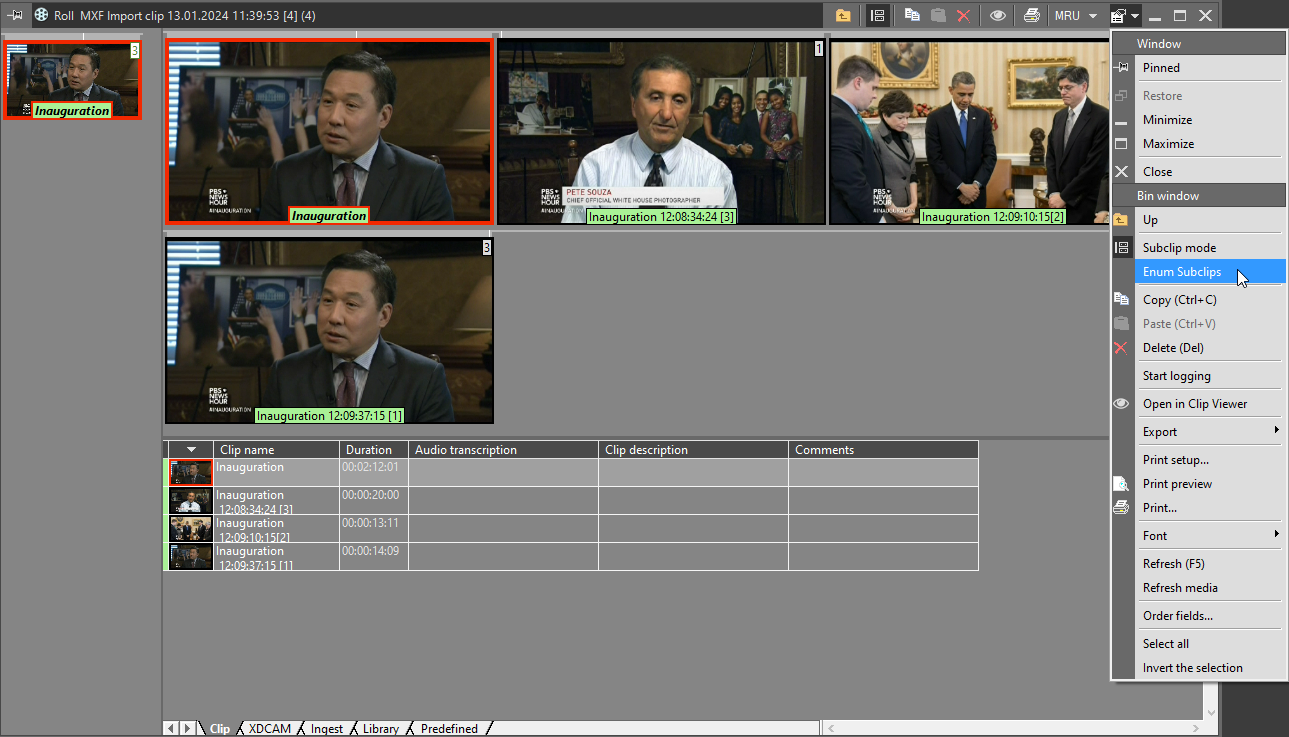Image resolution: width=1289 pixels, height=737 pixels.
Task: Click the Duration column header
Action: 369,450
